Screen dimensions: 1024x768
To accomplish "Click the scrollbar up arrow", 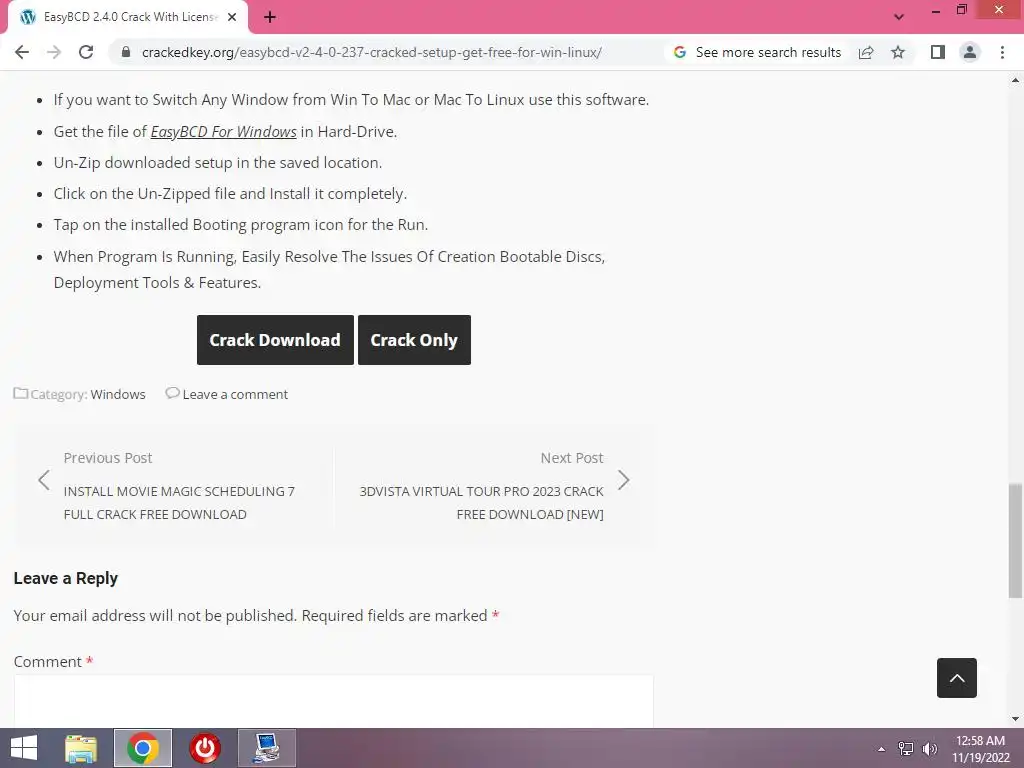I will pyautogui.click(x=1015, y=80).
